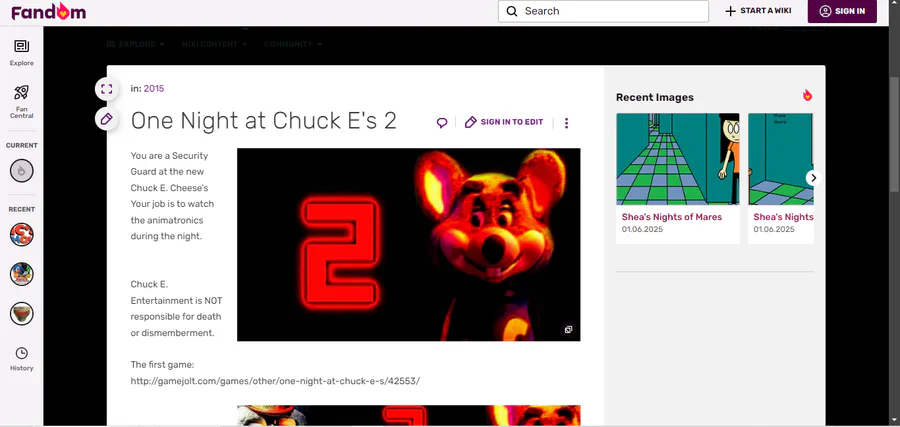
Task: Open the third recent wiki avatar
Action: [22, 314]
